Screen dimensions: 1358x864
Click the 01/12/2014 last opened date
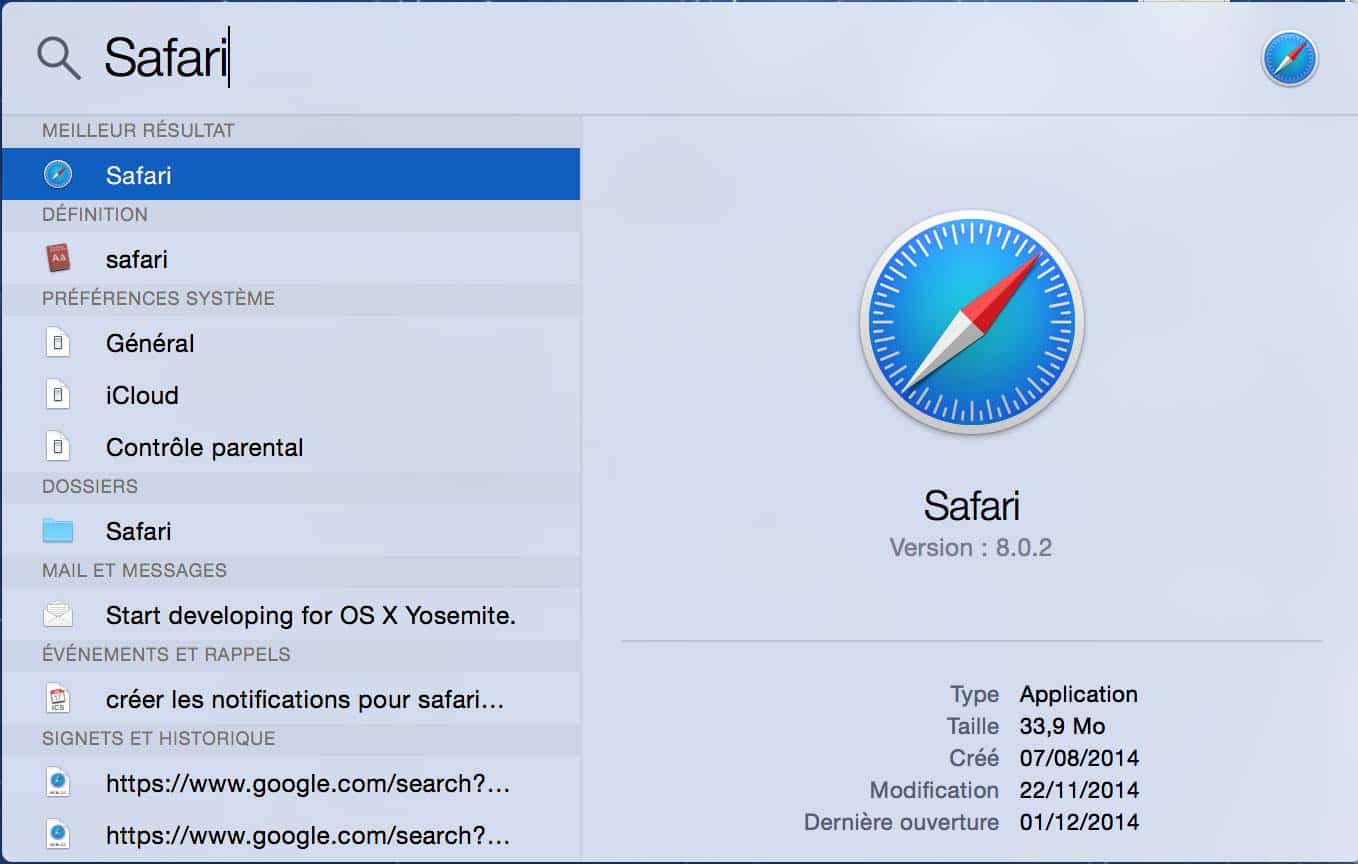(x=1079, y=823)
